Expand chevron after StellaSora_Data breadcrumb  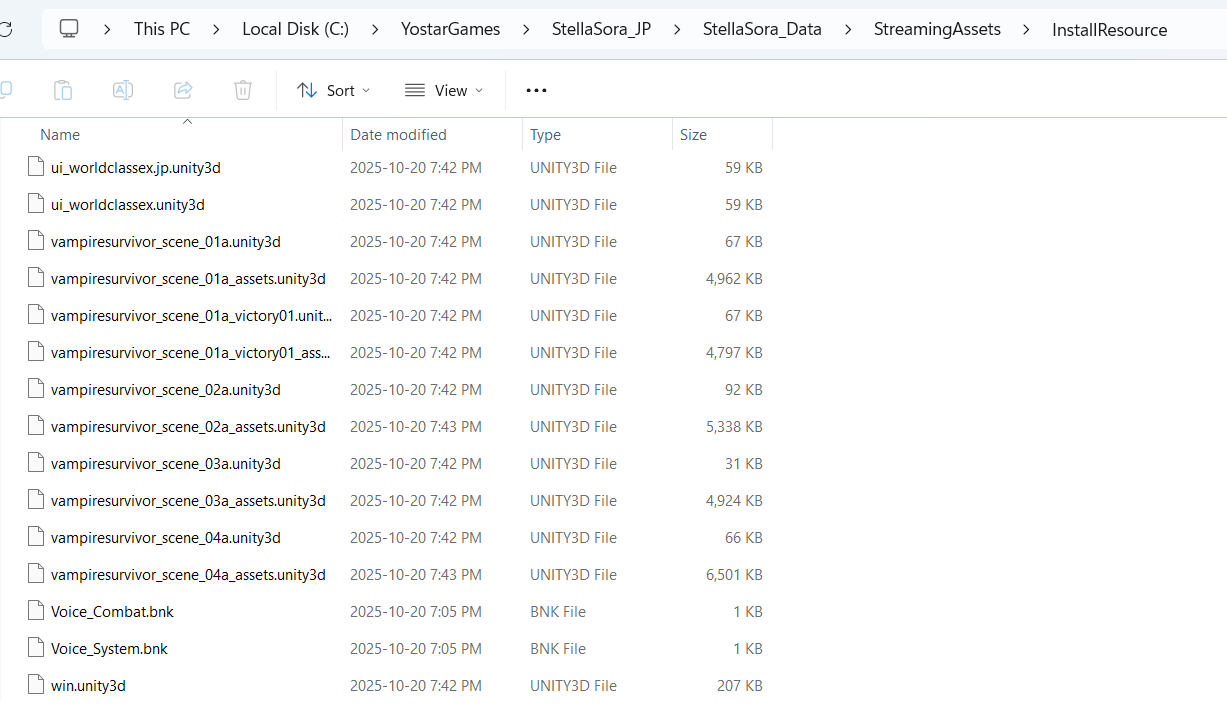click(848, 29)
